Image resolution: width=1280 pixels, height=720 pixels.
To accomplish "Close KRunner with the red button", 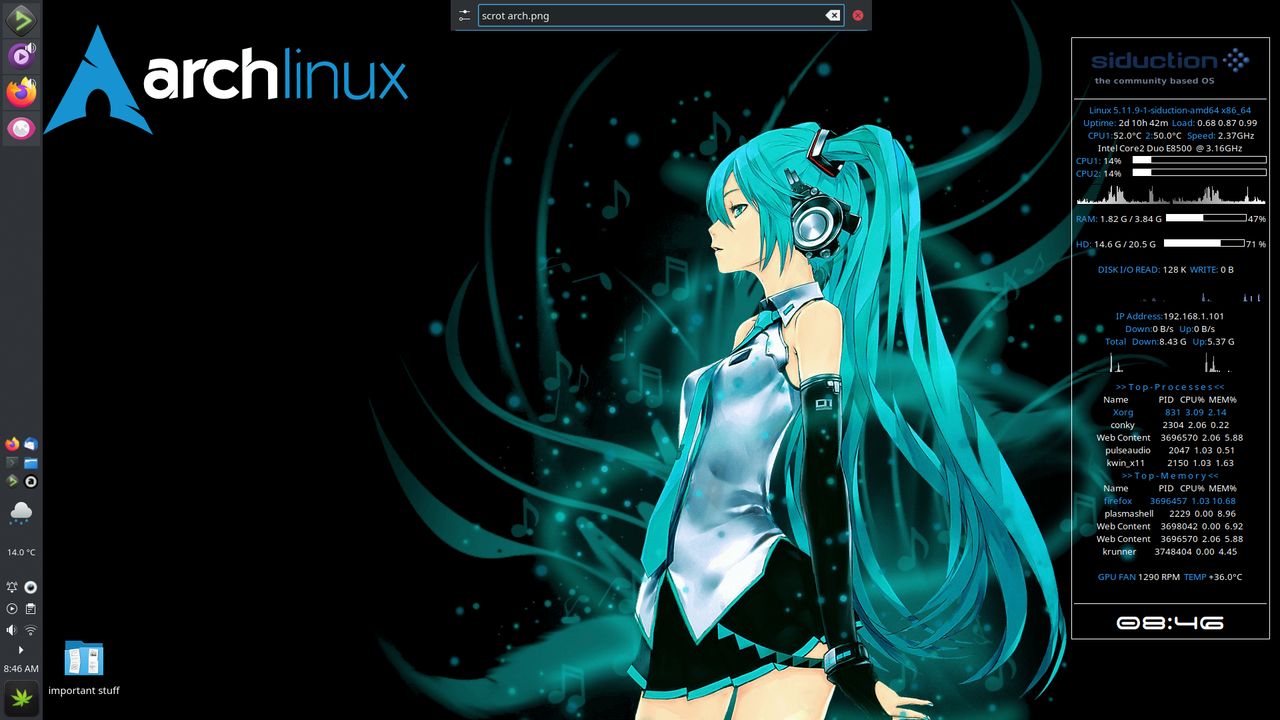I will (858, 15).
